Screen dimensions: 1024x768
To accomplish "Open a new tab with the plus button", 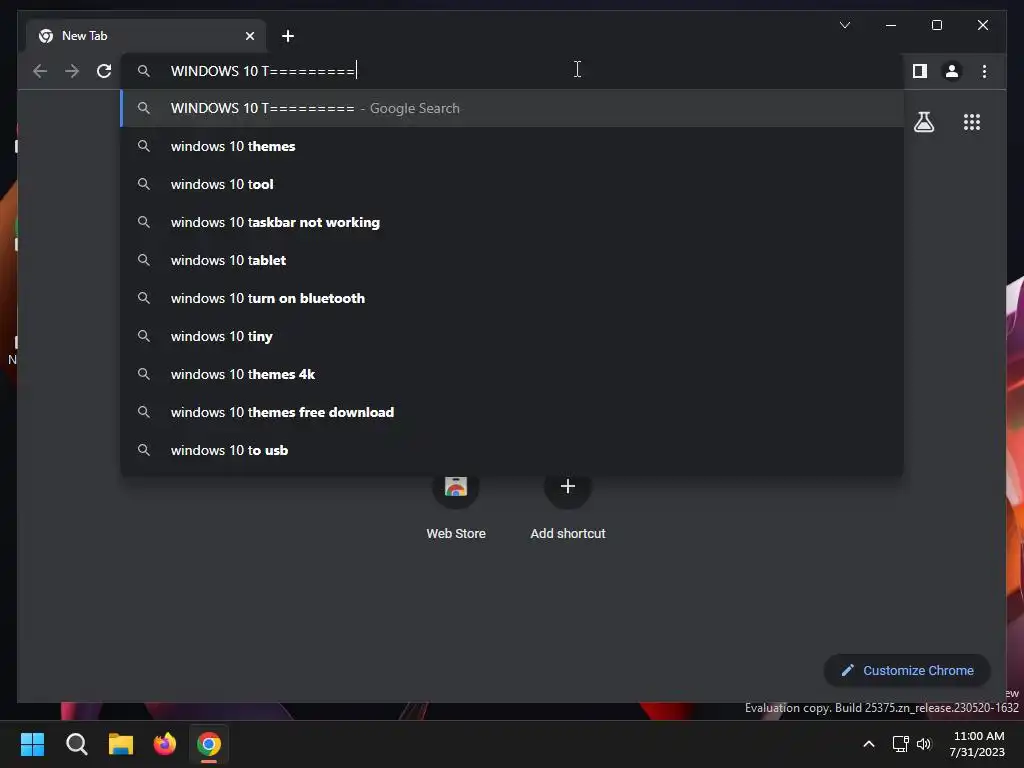I will [x=287, y=36].
